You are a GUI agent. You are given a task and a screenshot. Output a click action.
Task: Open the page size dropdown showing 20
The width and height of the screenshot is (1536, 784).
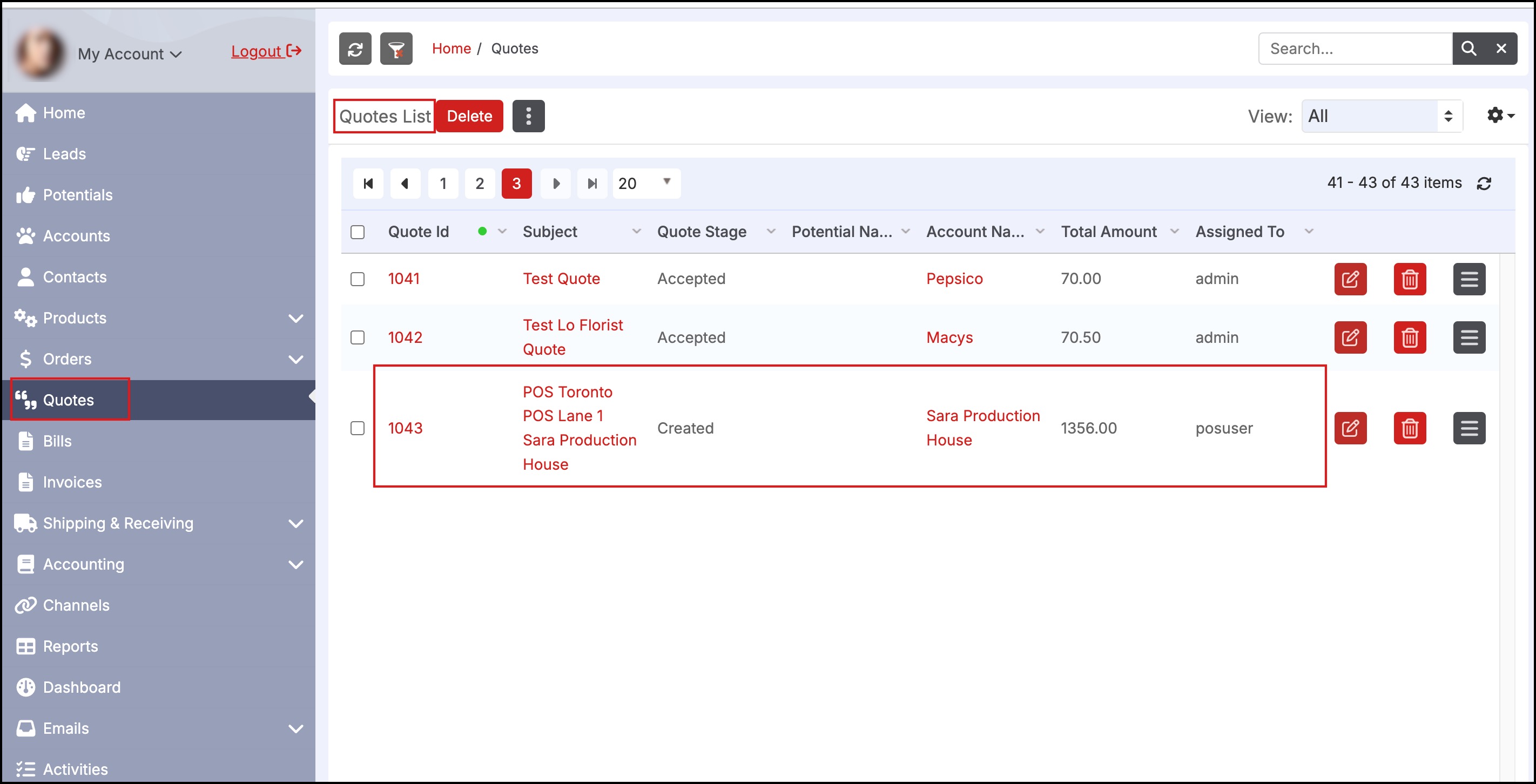pos(646,184)
